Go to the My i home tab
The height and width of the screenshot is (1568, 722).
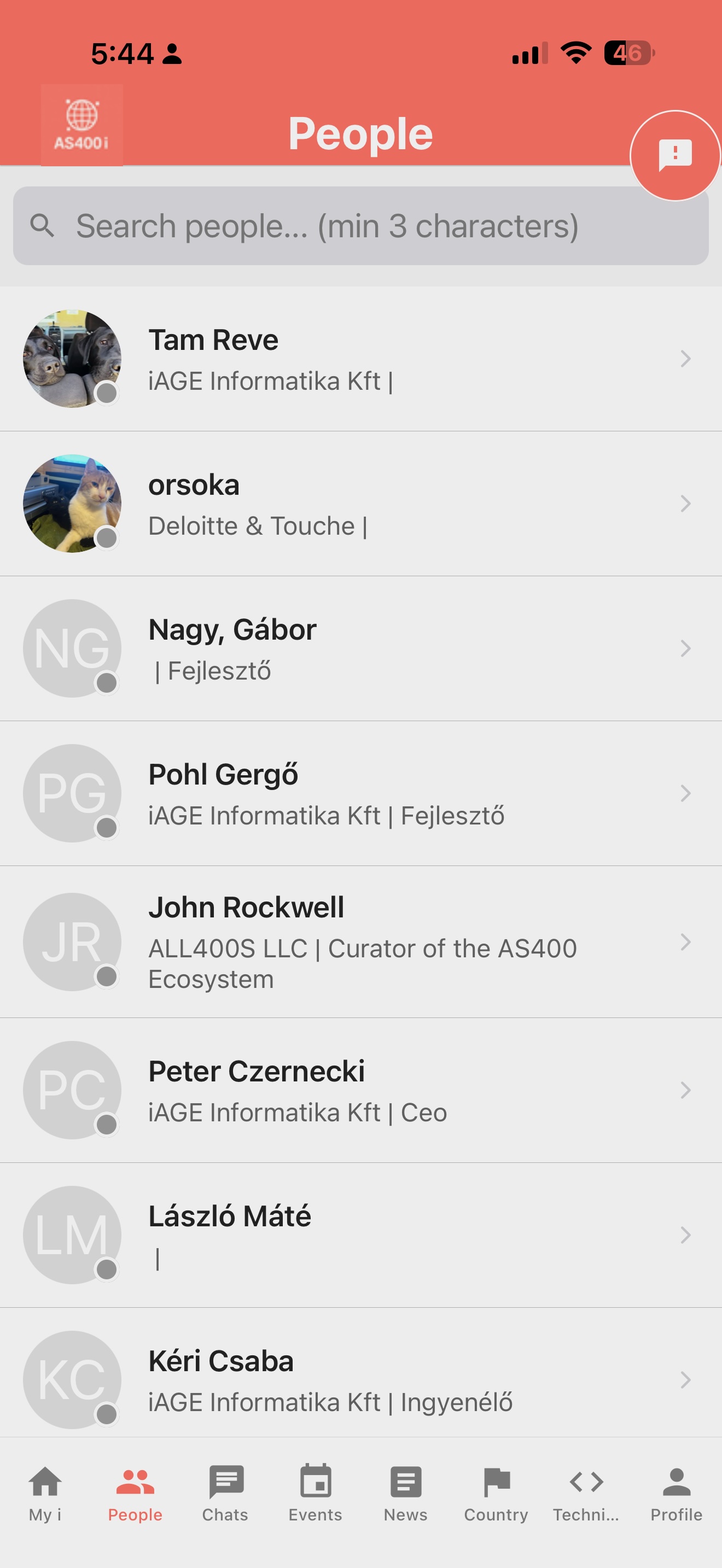coord(45,1491)
